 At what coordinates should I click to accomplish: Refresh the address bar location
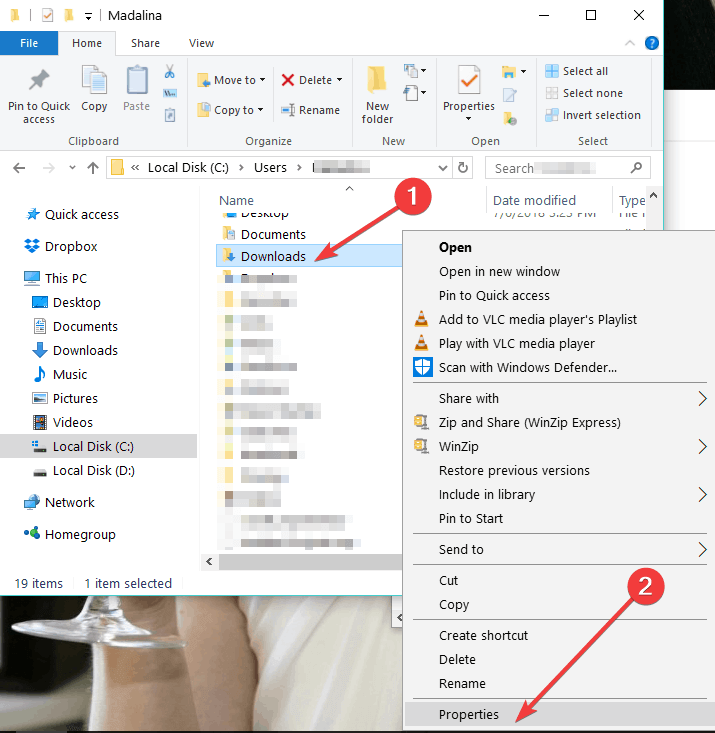(x=463, y=168)
